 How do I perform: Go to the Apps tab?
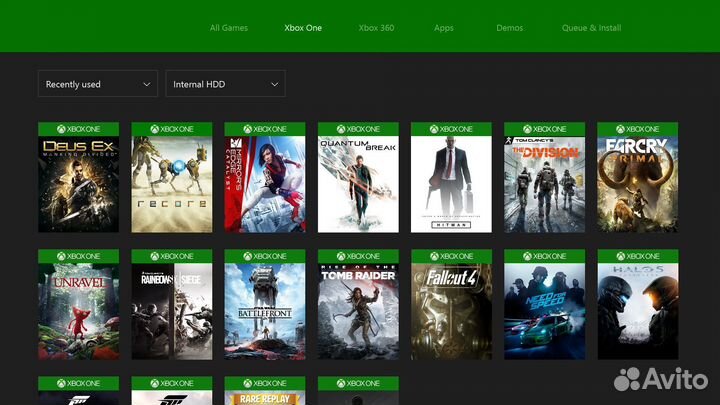pos(444,28)
